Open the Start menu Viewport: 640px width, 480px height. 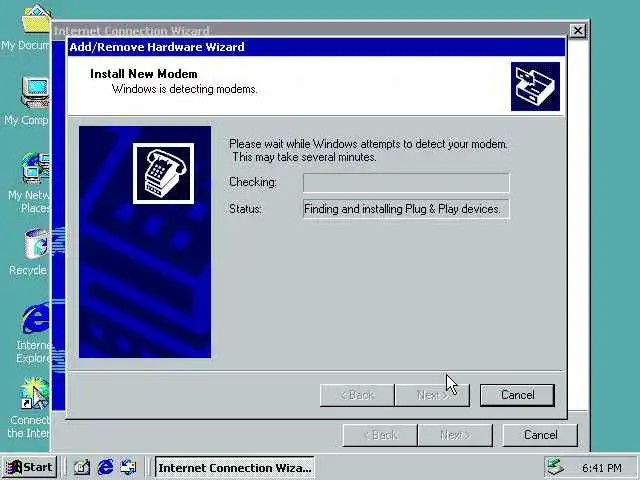29,467
